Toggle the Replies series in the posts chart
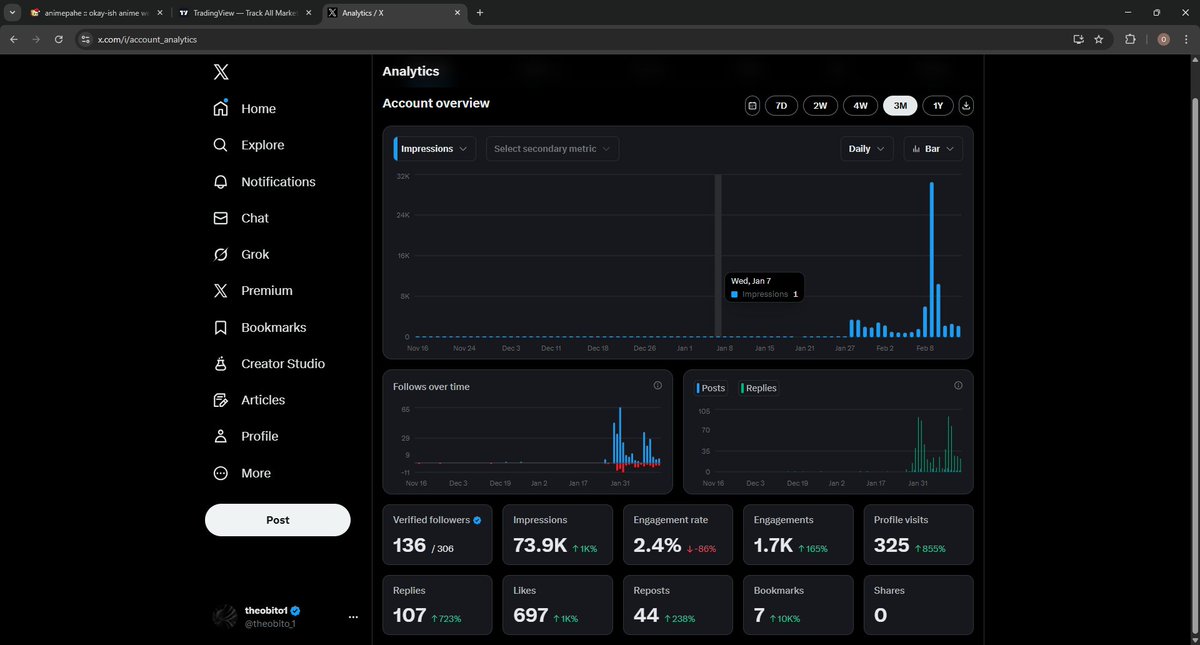1200x645 pixels. pos(758,387)
